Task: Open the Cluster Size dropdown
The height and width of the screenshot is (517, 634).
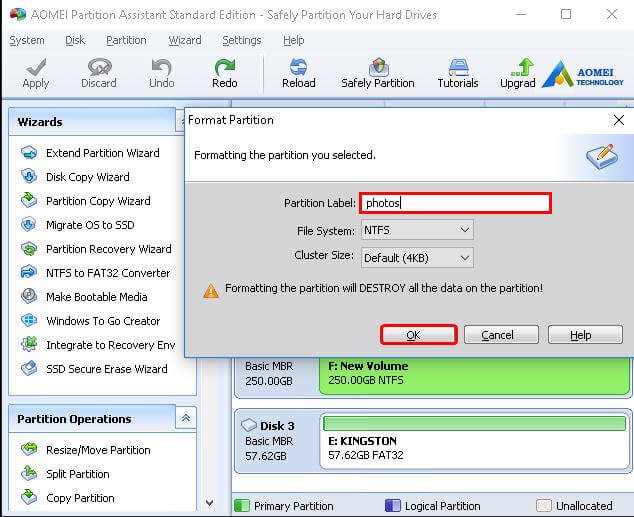Action: 417,257
